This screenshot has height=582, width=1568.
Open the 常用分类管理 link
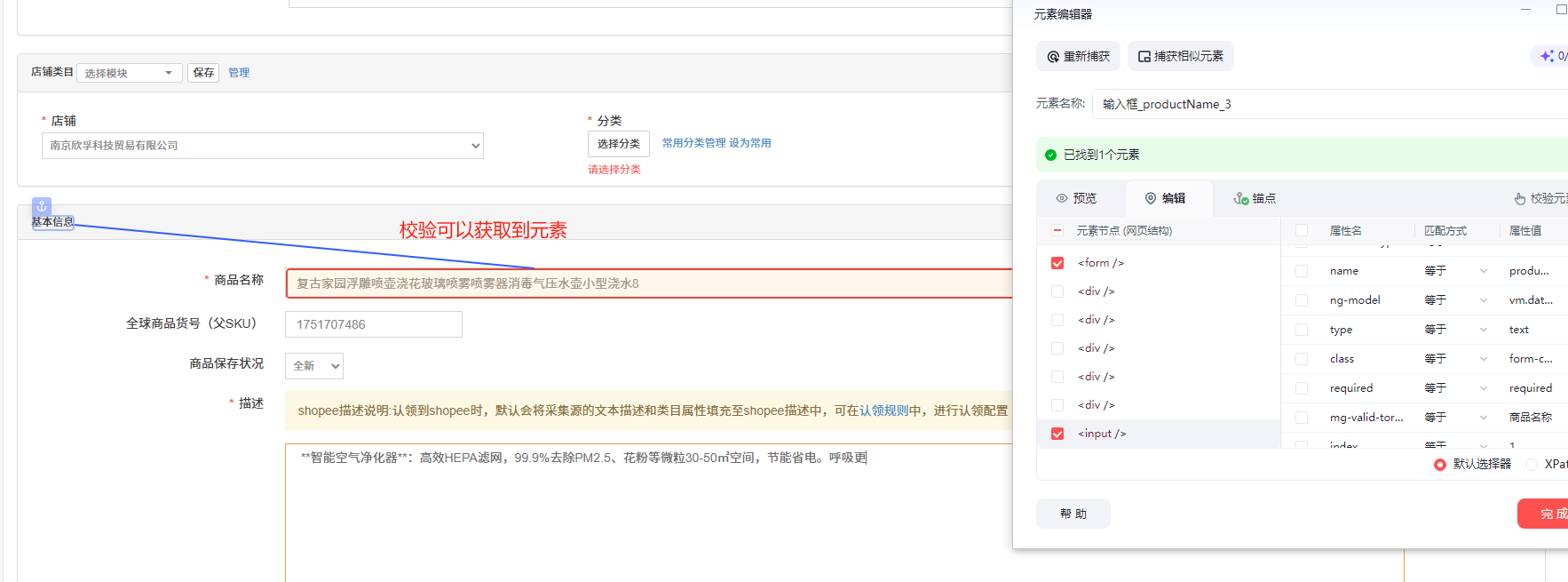[693, 143]
